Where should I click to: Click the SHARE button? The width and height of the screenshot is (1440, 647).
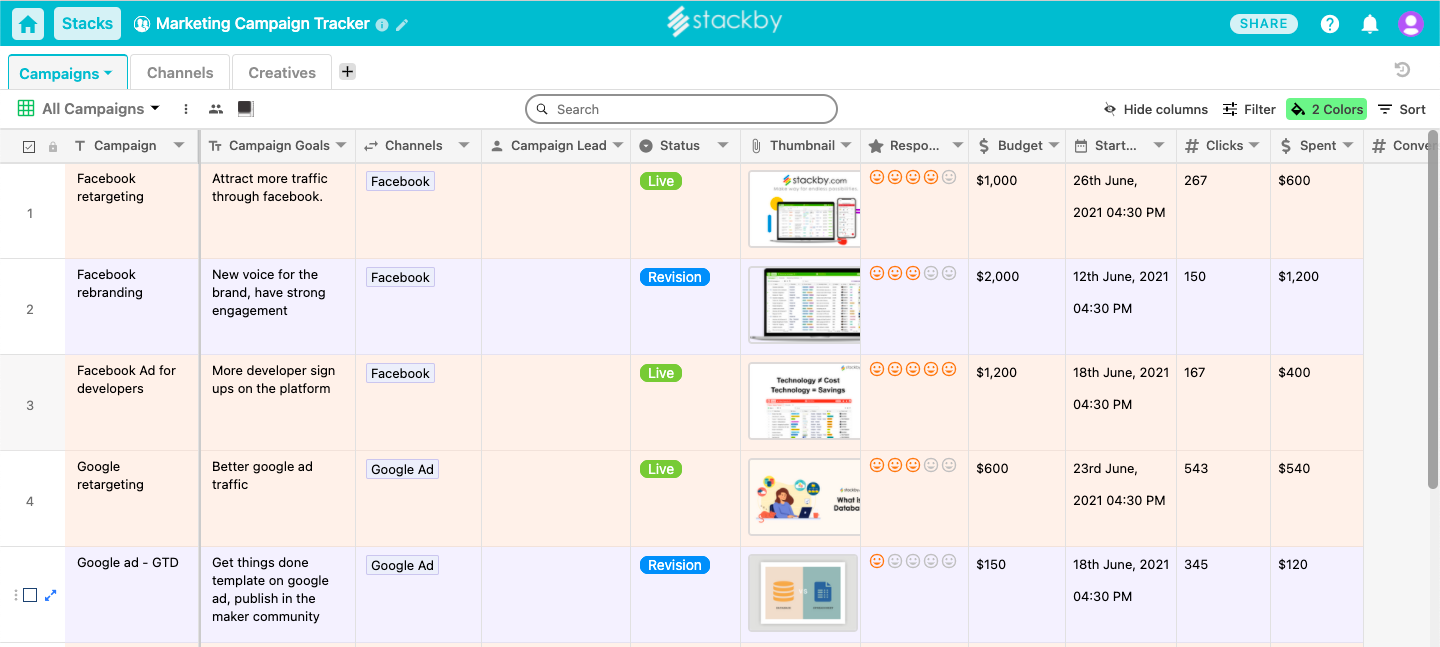point(1264,24)
